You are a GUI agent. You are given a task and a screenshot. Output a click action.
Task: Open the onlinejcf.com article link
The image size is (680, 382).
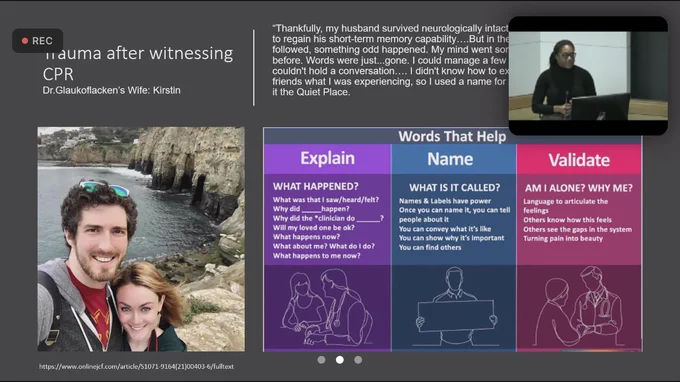(x=137, y=366)
